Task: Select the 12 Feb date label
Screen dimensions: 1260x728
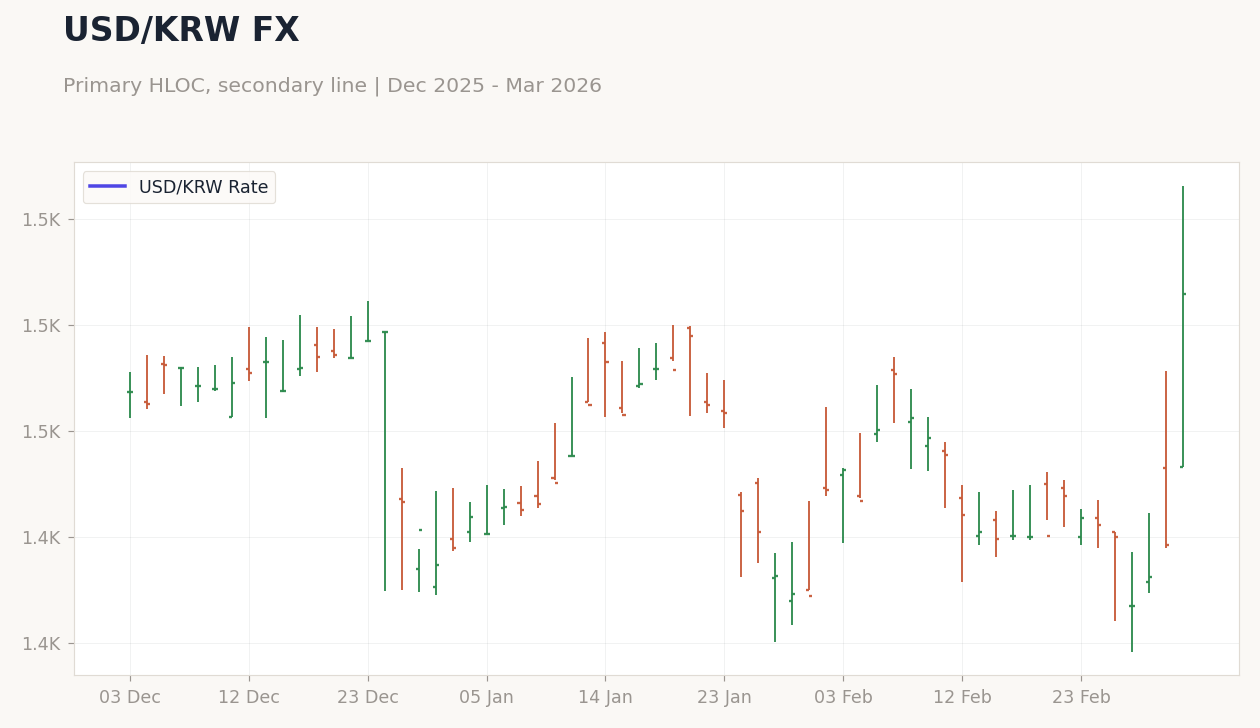Action: pyautogui.click(x=962, y=697)
